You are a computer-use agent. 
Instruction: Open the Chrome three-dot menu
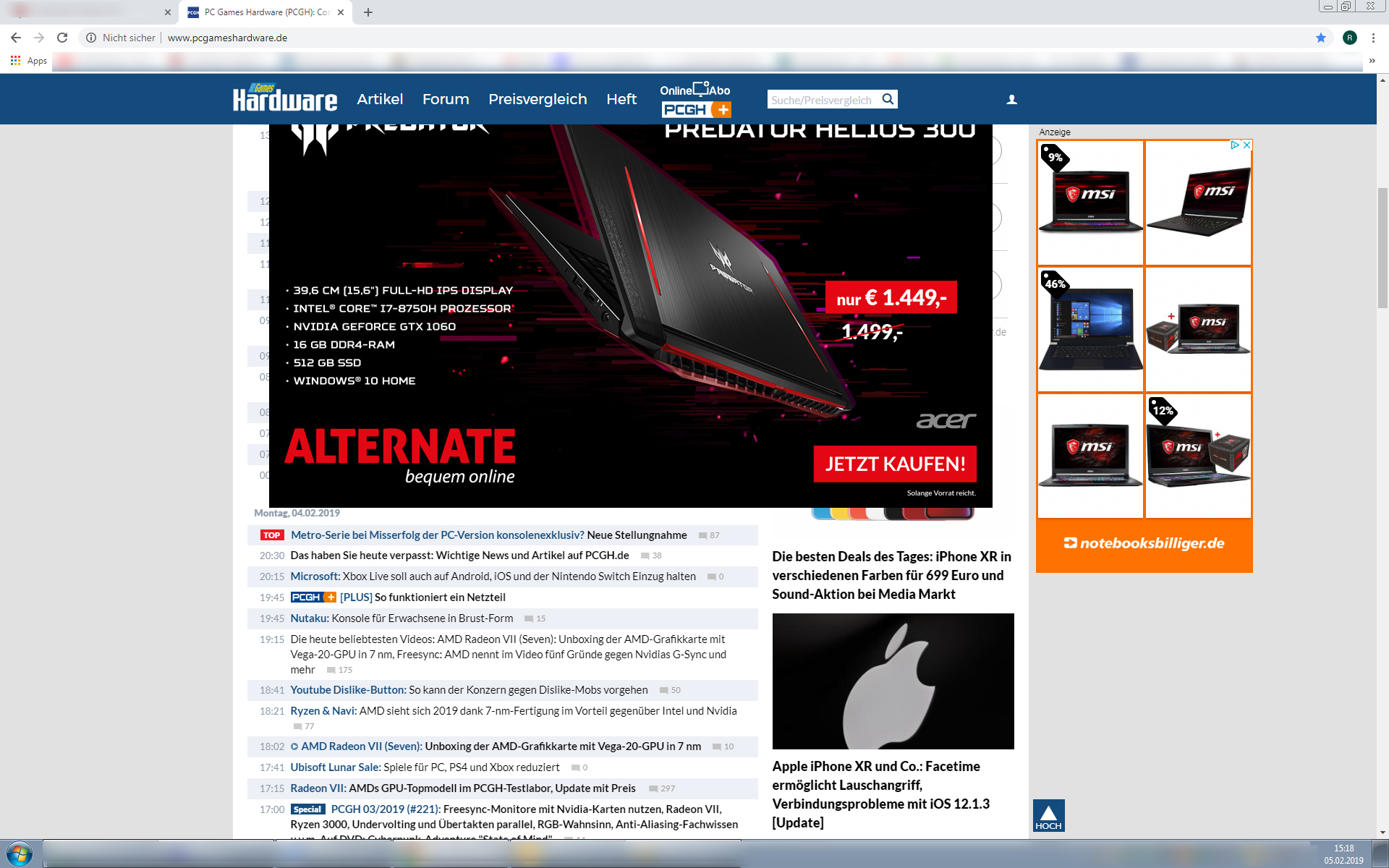coord(1373,38)
